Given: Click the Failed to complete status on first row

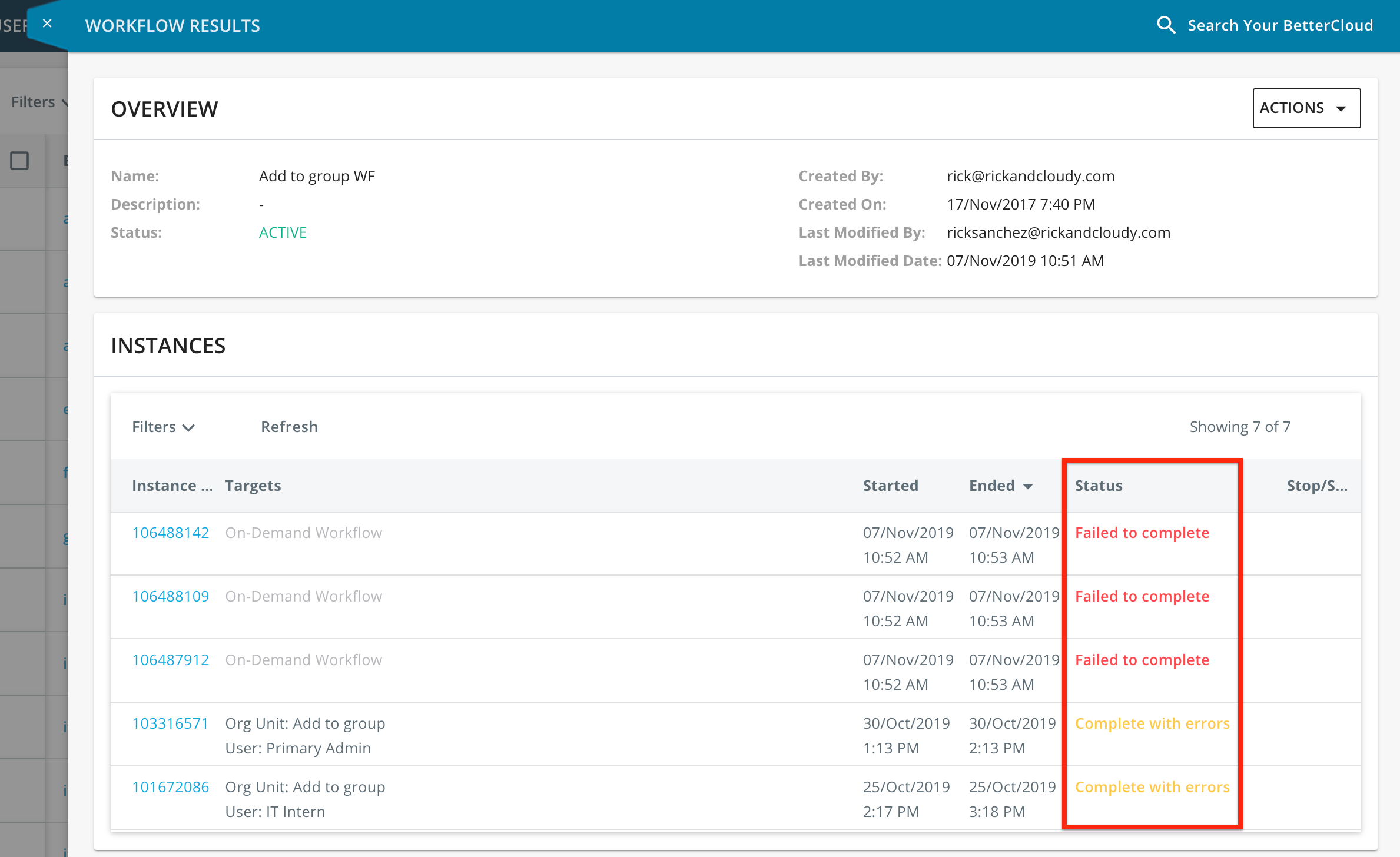Looking at the screenshot, I should 1142,532.
